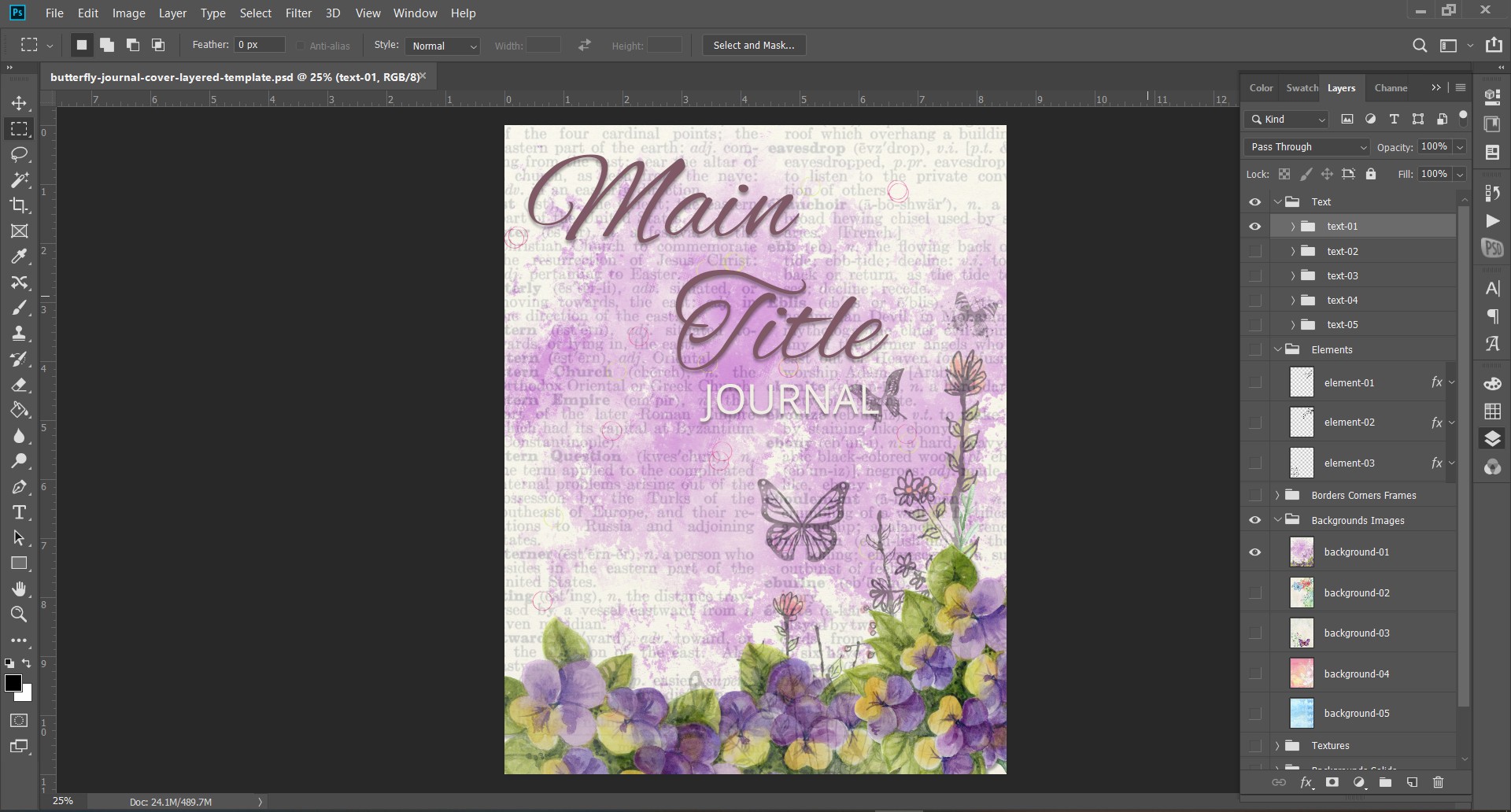Select the background-05 layer thumbnail
Screen dimensions: 1511x812
point(1302,714)
